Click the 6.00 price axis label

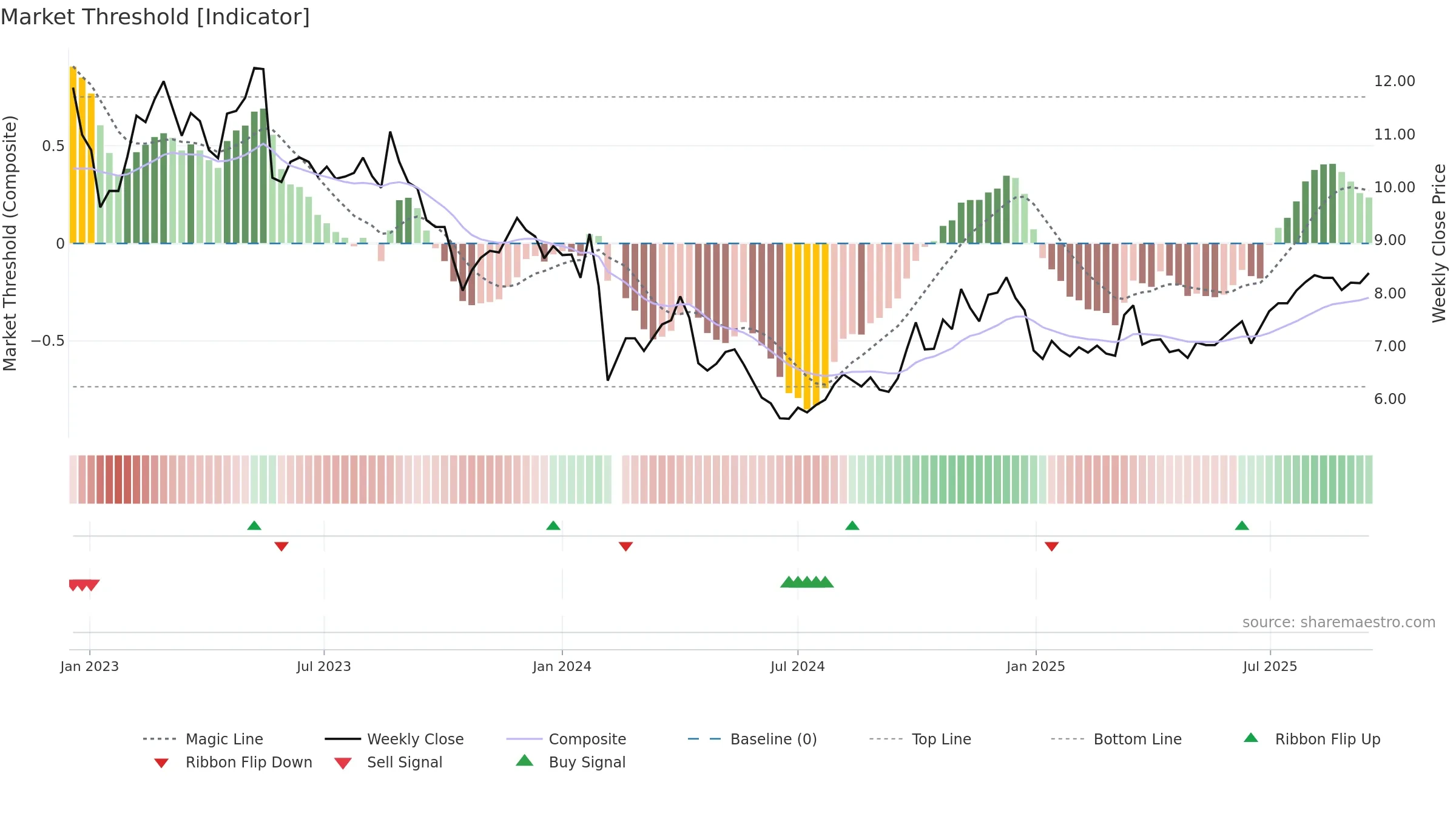click(x=1390, y=399)
